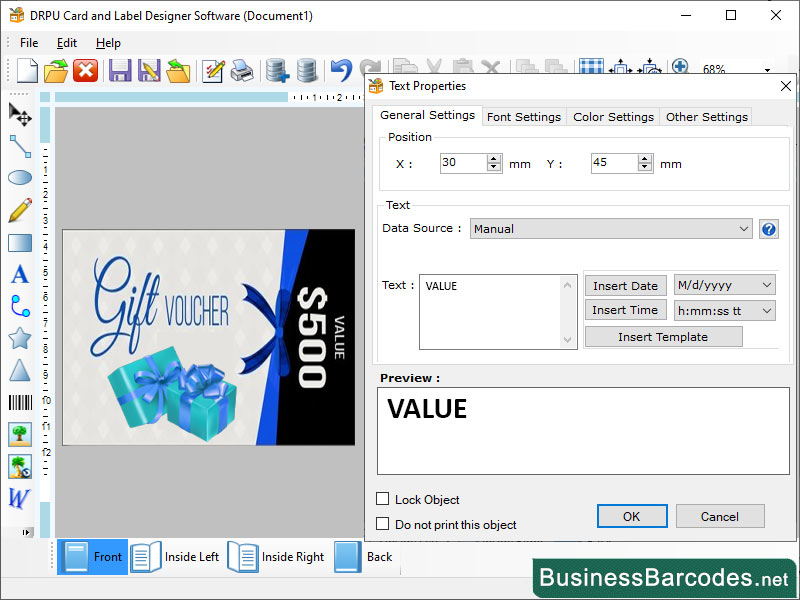Click the red close document icon

pos(85,70)
